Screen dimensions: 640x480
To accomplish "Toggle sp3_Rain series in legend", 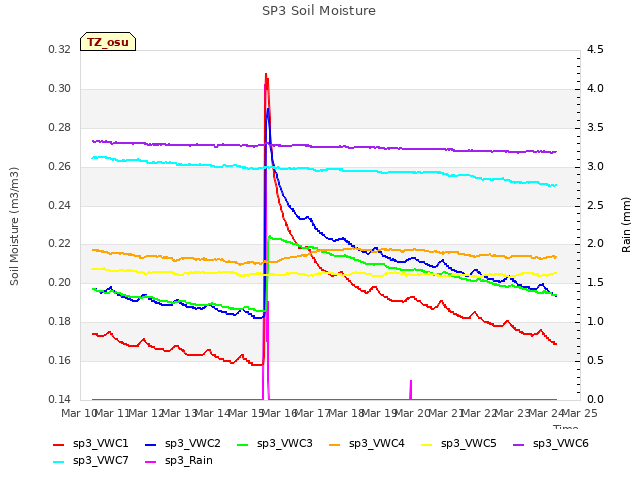I will click(179, 461).
